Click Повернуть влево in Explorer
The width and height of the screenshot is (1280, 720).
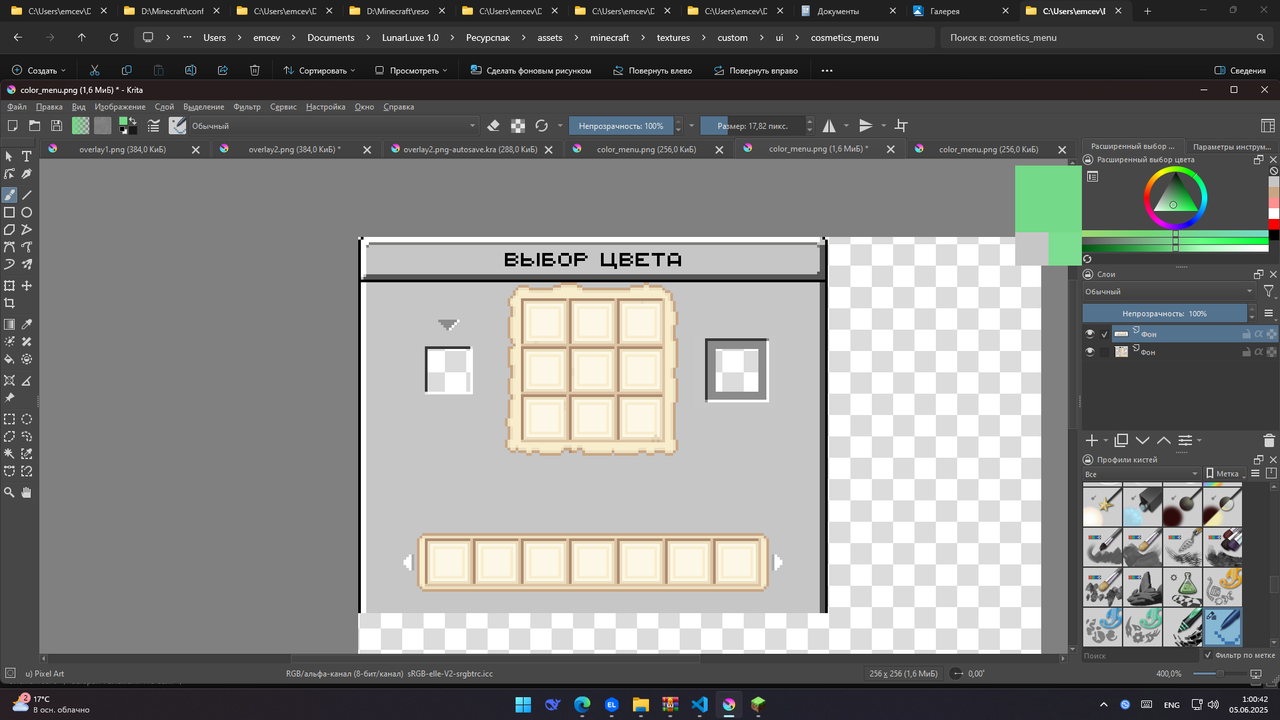point(652,71)
